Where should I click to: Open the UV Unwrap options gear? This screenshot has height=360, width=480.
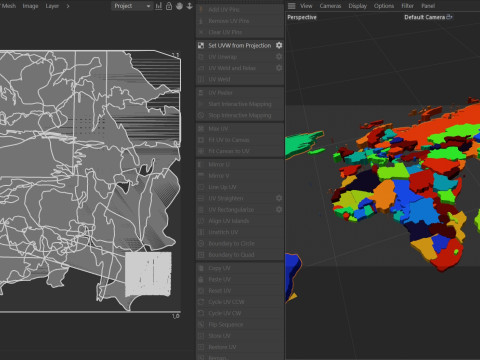point(279,57)
